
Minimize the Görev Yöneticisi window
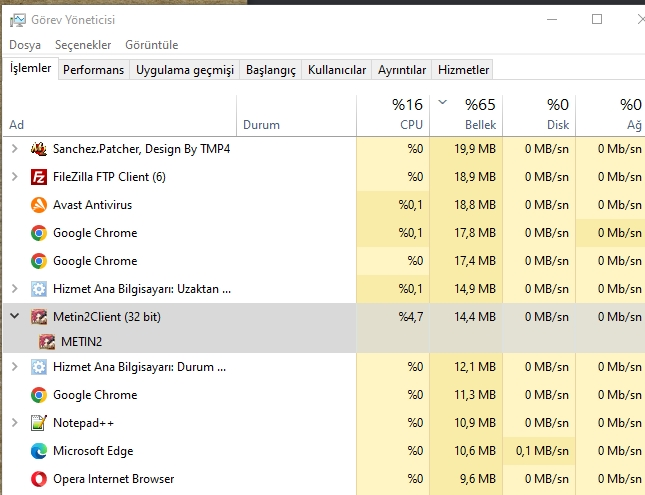[552, 19]
